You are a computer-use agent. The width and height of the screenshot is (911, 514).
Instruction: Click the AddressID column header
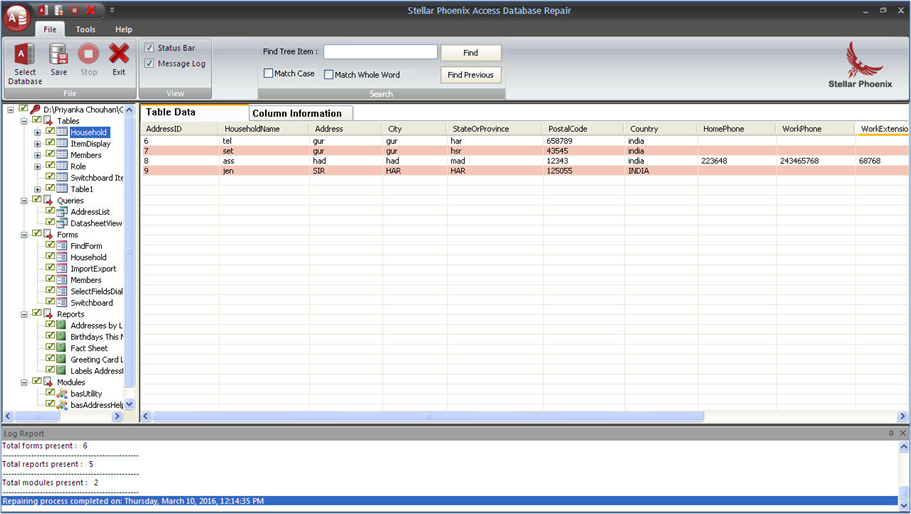click(x=179, y=129)
